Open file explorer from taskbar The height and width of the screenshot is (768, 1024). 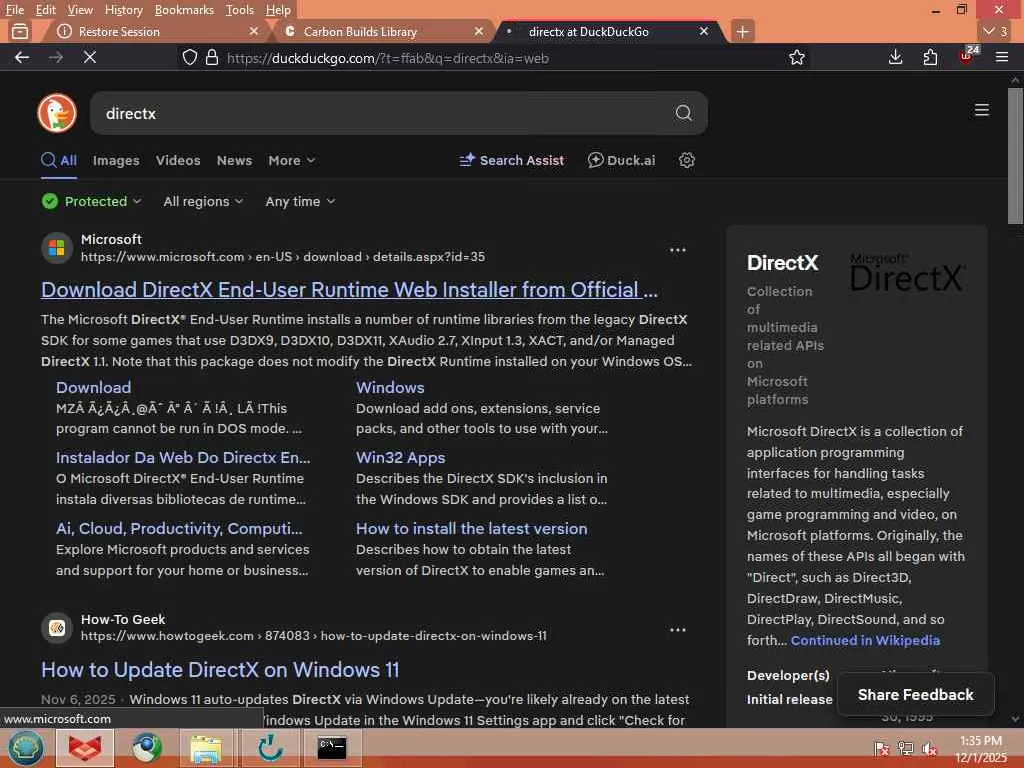tap(205, 748)
